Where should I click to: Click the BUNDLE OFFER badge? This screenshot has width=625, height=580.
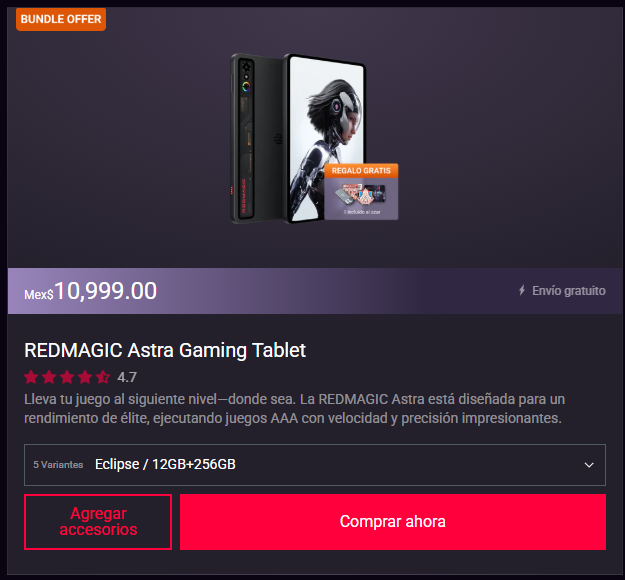click(61, 19)
